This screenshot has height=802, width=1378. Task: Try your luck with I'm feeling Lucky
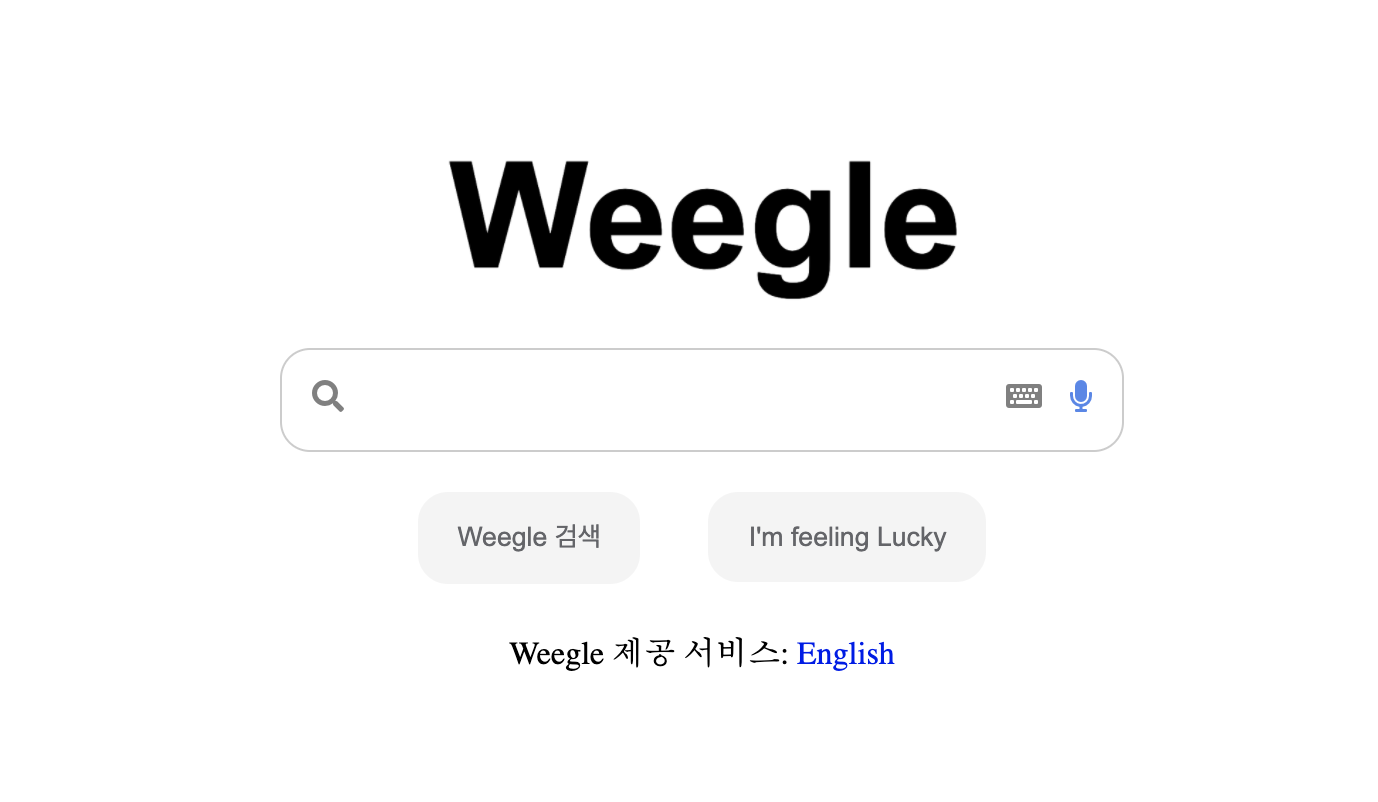tap(847, 537)
